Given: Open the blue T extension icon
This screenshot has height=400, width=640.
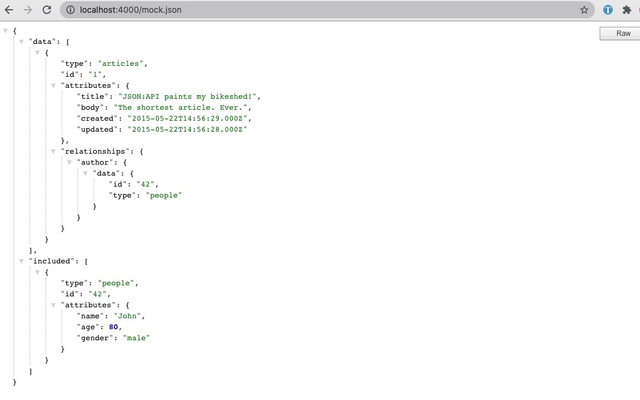Looking at the screenshot, I should [x=608, y=9].
